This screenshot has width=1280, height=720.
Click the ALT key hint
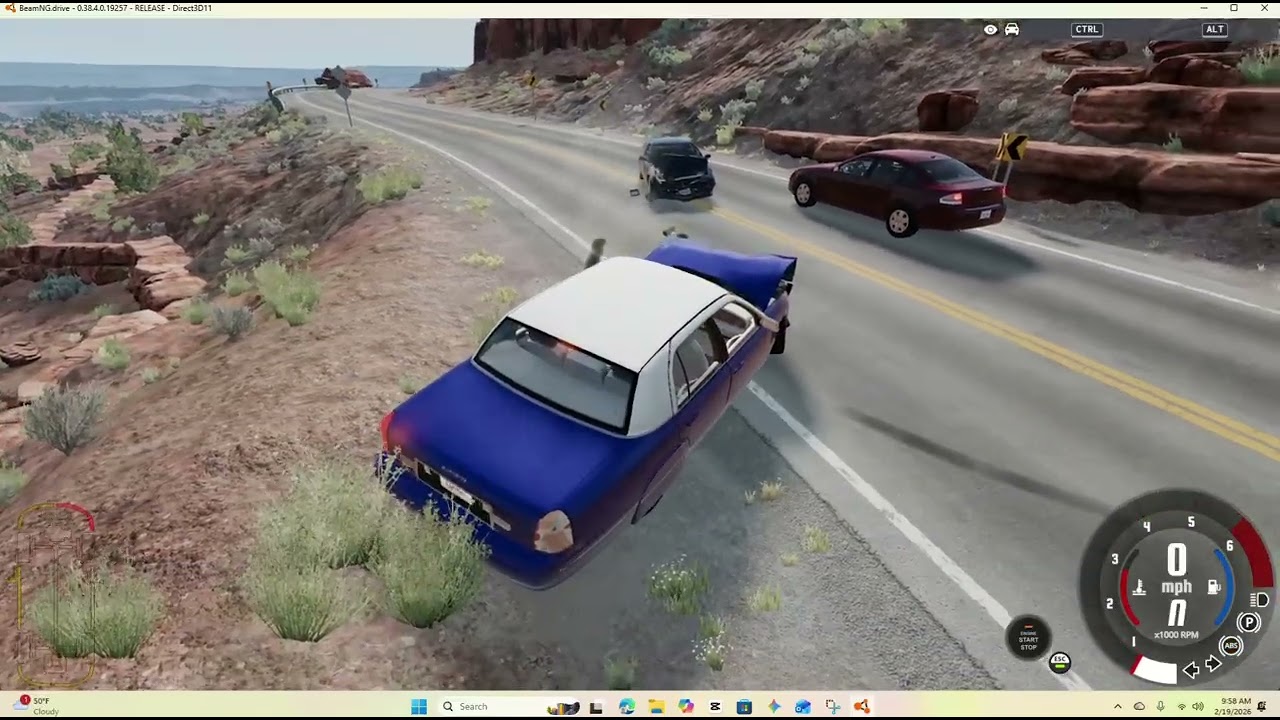point(1215,29)
